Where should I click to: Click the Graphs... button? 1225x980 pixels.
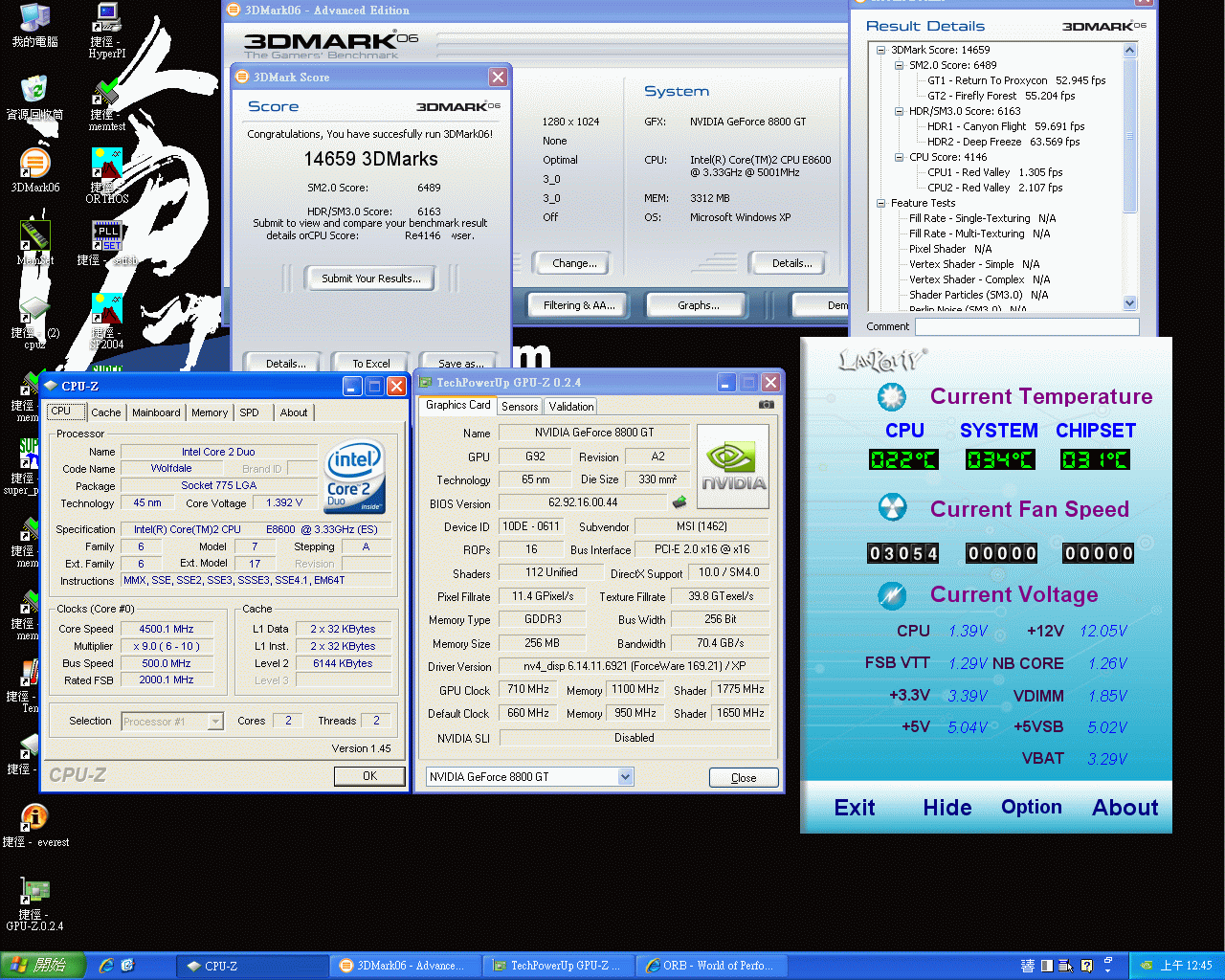(x=698, y=305)
